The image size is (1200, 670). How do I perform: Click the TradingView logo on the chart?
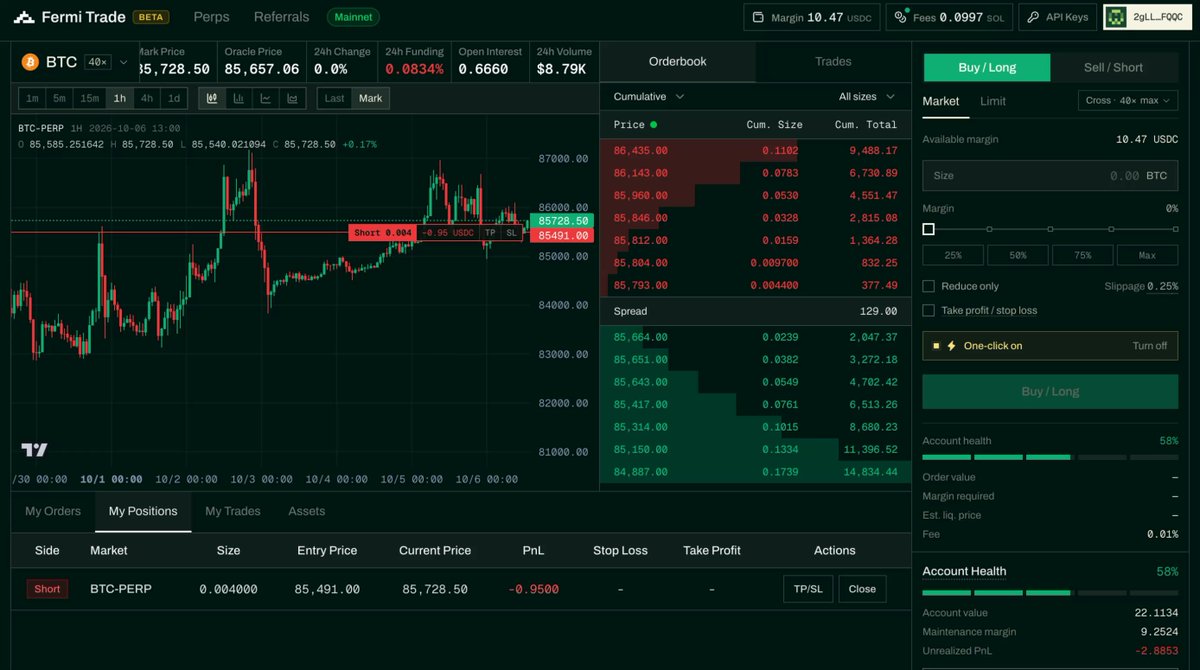(x=34, y=450)
